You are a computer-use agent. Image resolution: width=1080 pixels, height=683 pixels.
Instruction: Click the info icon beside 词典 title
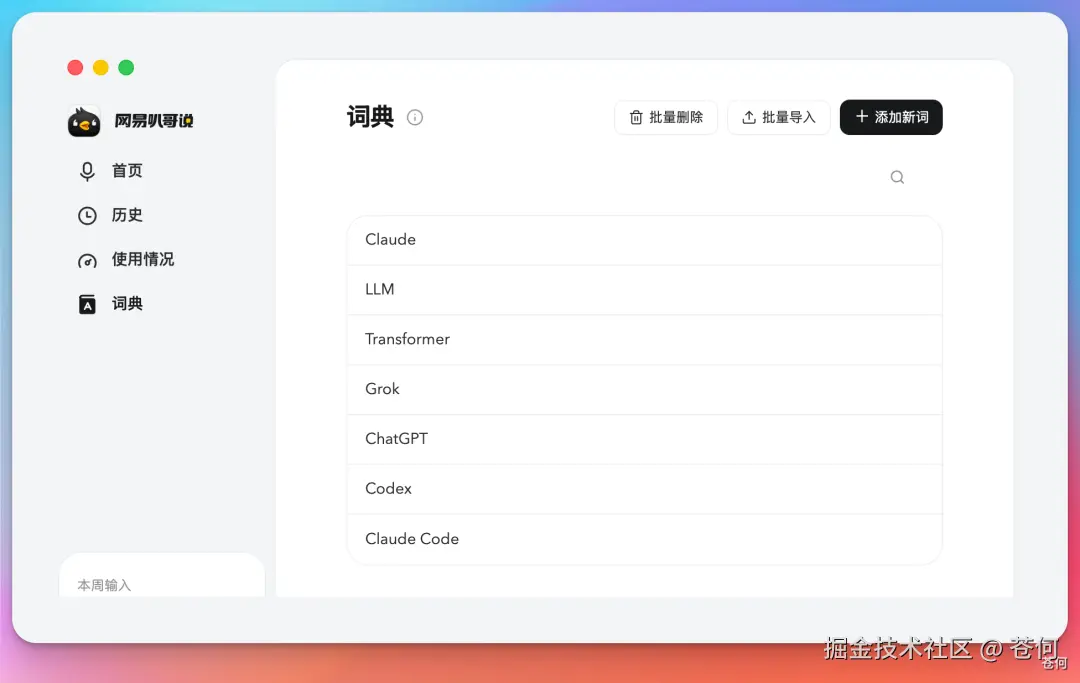point(415,118)
